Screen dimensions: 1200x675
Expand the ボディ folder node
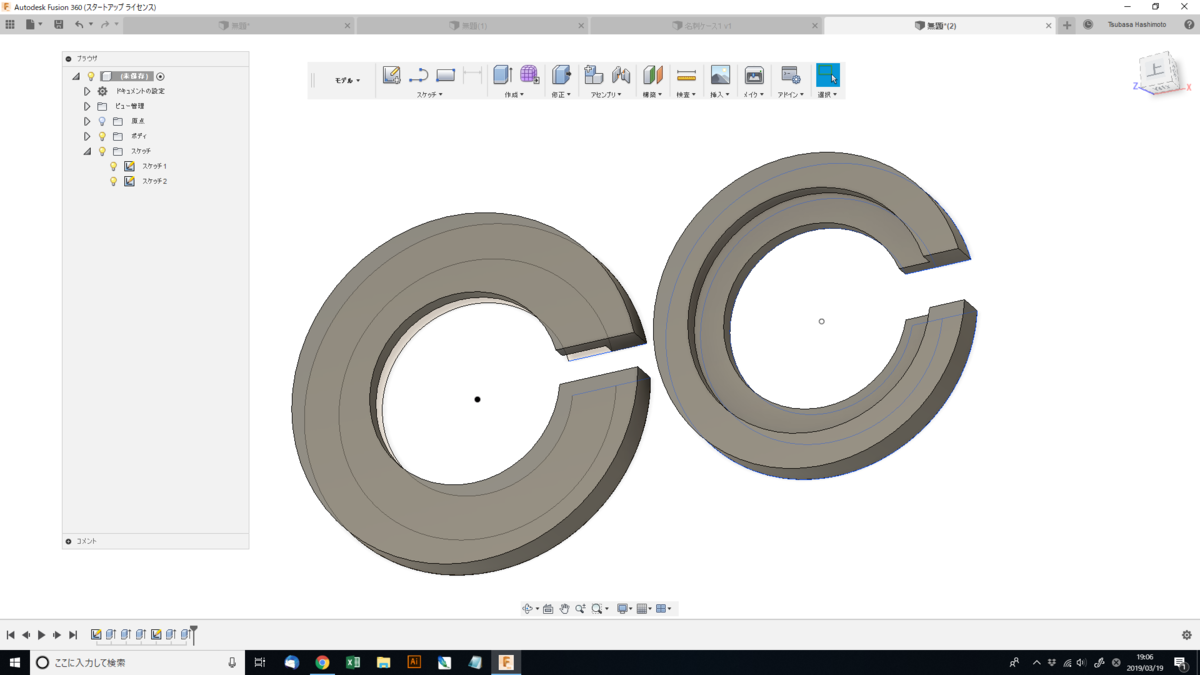coord(87,136)
